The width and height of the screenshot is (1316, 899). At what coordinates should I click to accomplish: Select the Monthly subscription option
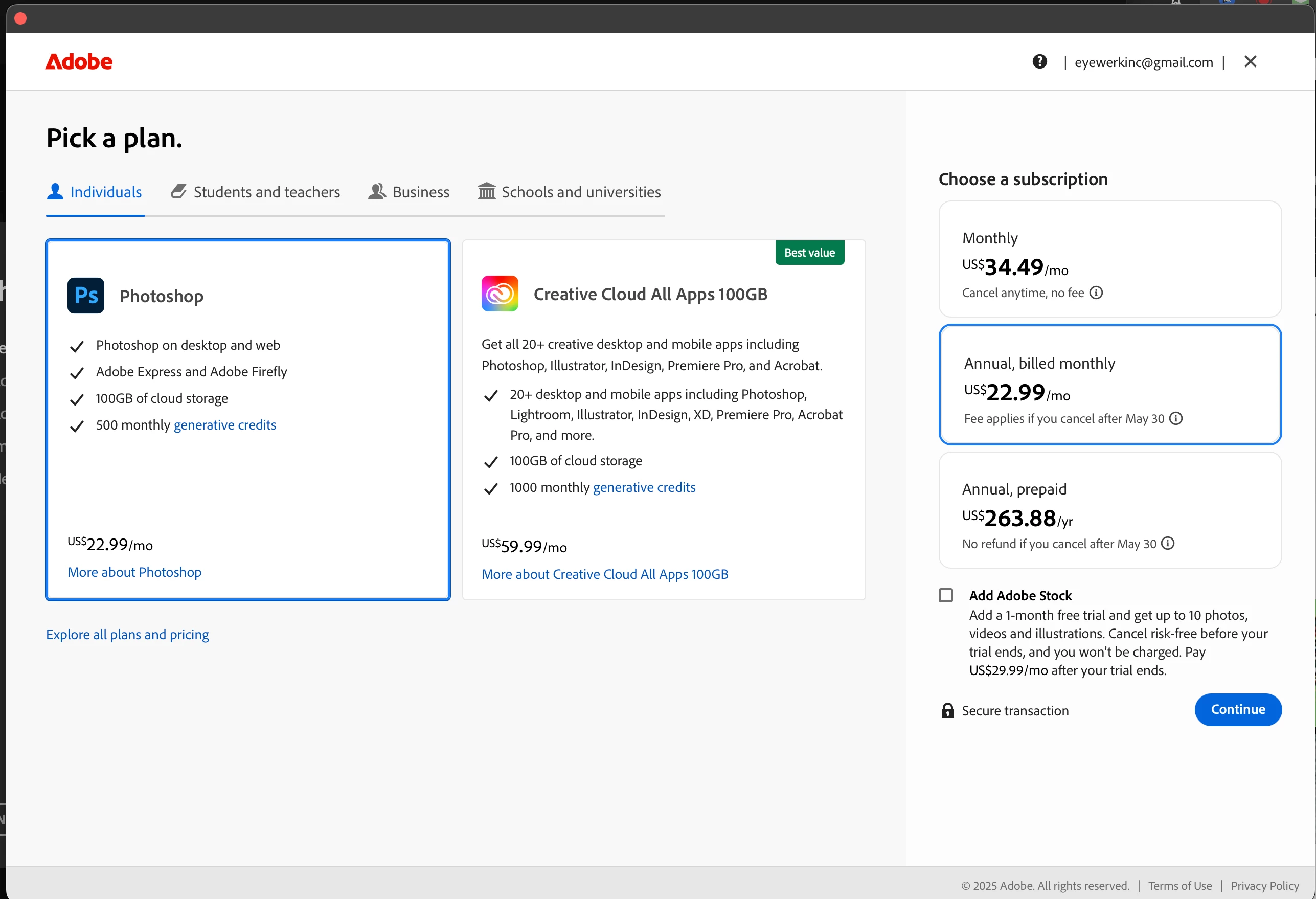(1109, 259)
